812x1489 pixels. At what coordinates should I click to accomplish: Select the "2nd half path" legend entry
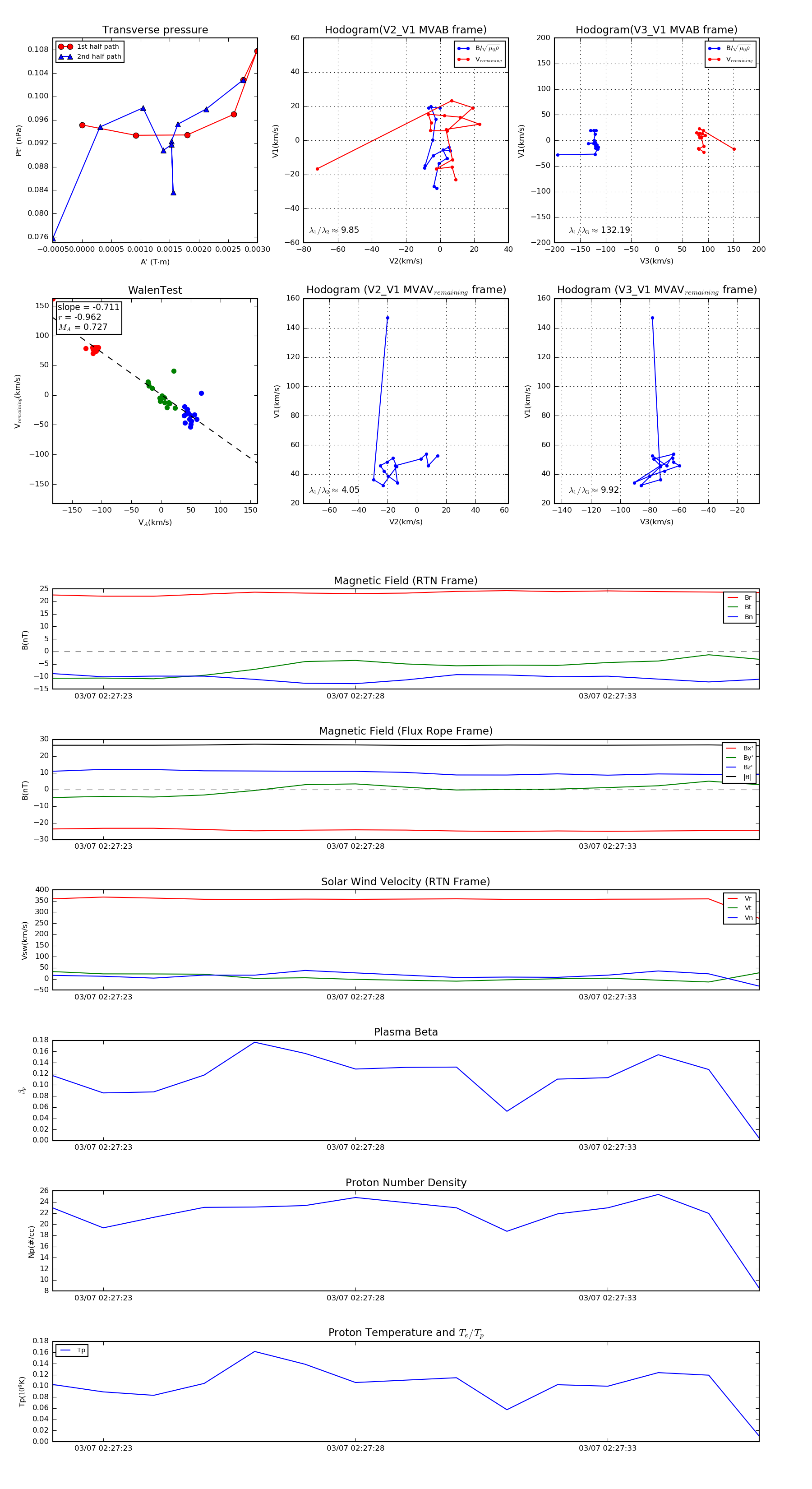pos(90,57)
